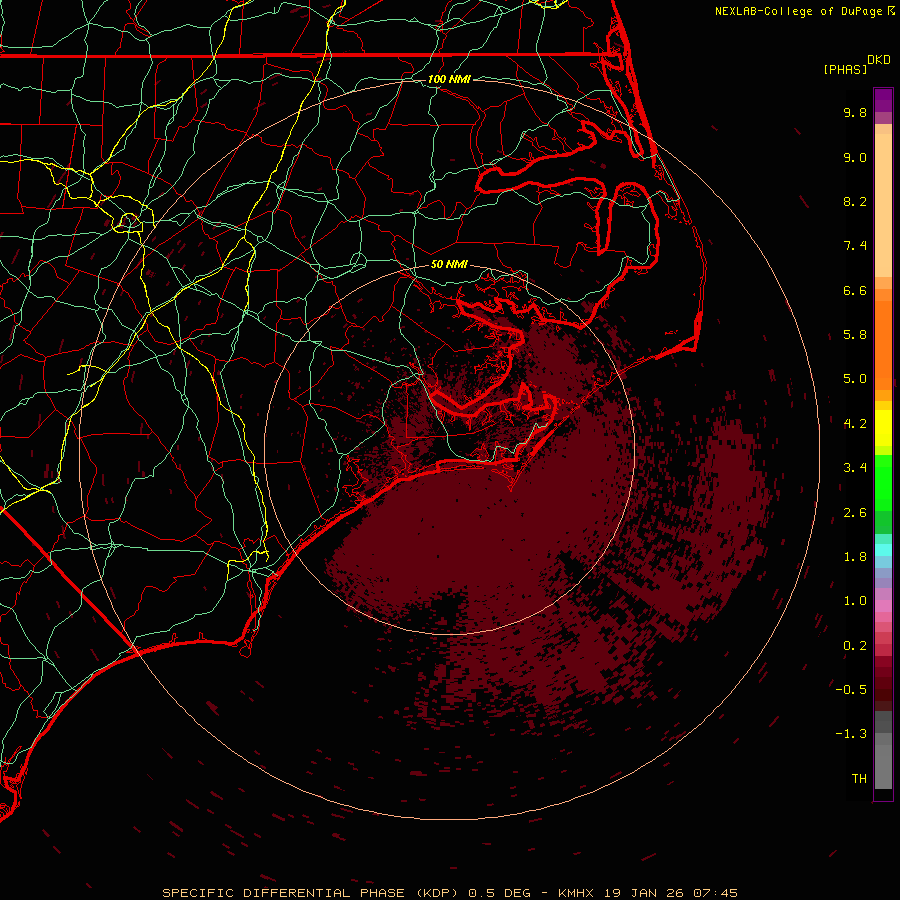Image resolution: width=900 pixels, height=900 pixels.
Task: Click the 5.0 legend value
Action: click(855, 379)
